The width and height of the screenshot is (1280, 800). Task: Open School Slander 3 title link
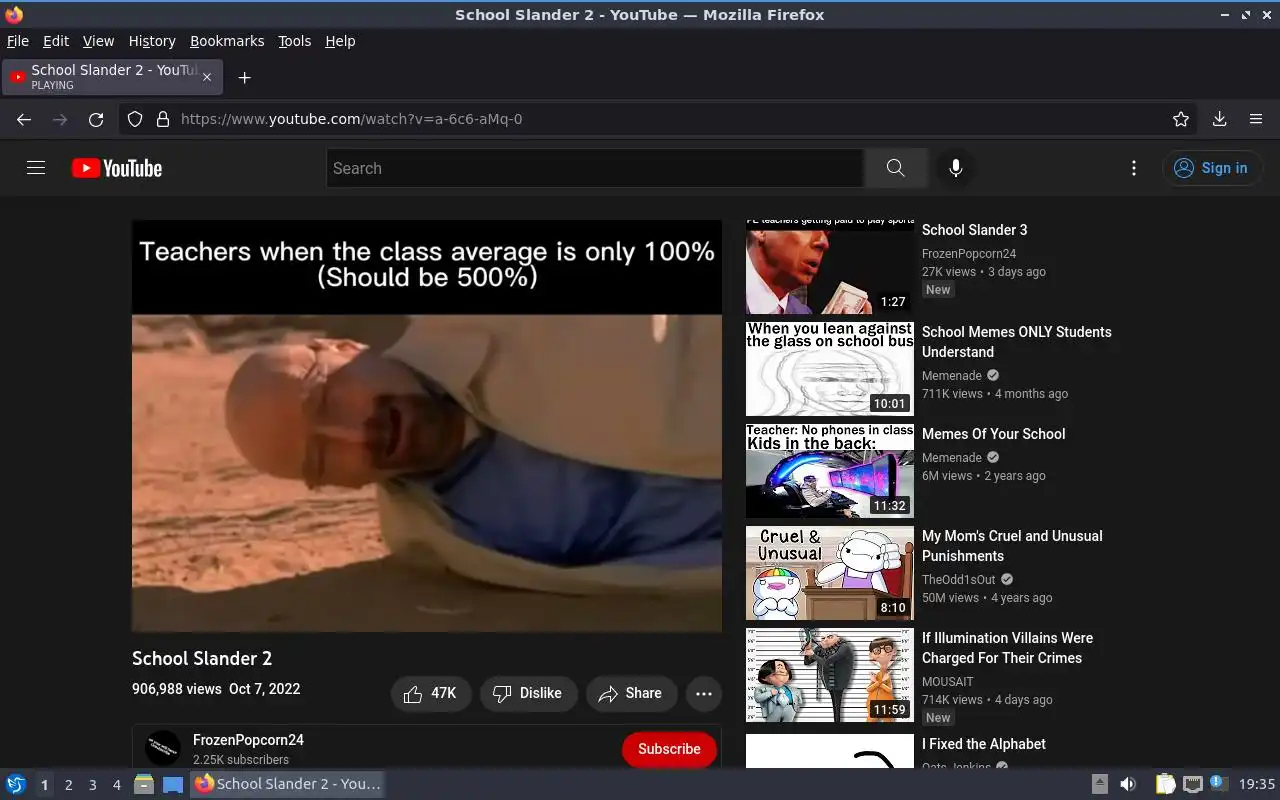coord(974,230)
